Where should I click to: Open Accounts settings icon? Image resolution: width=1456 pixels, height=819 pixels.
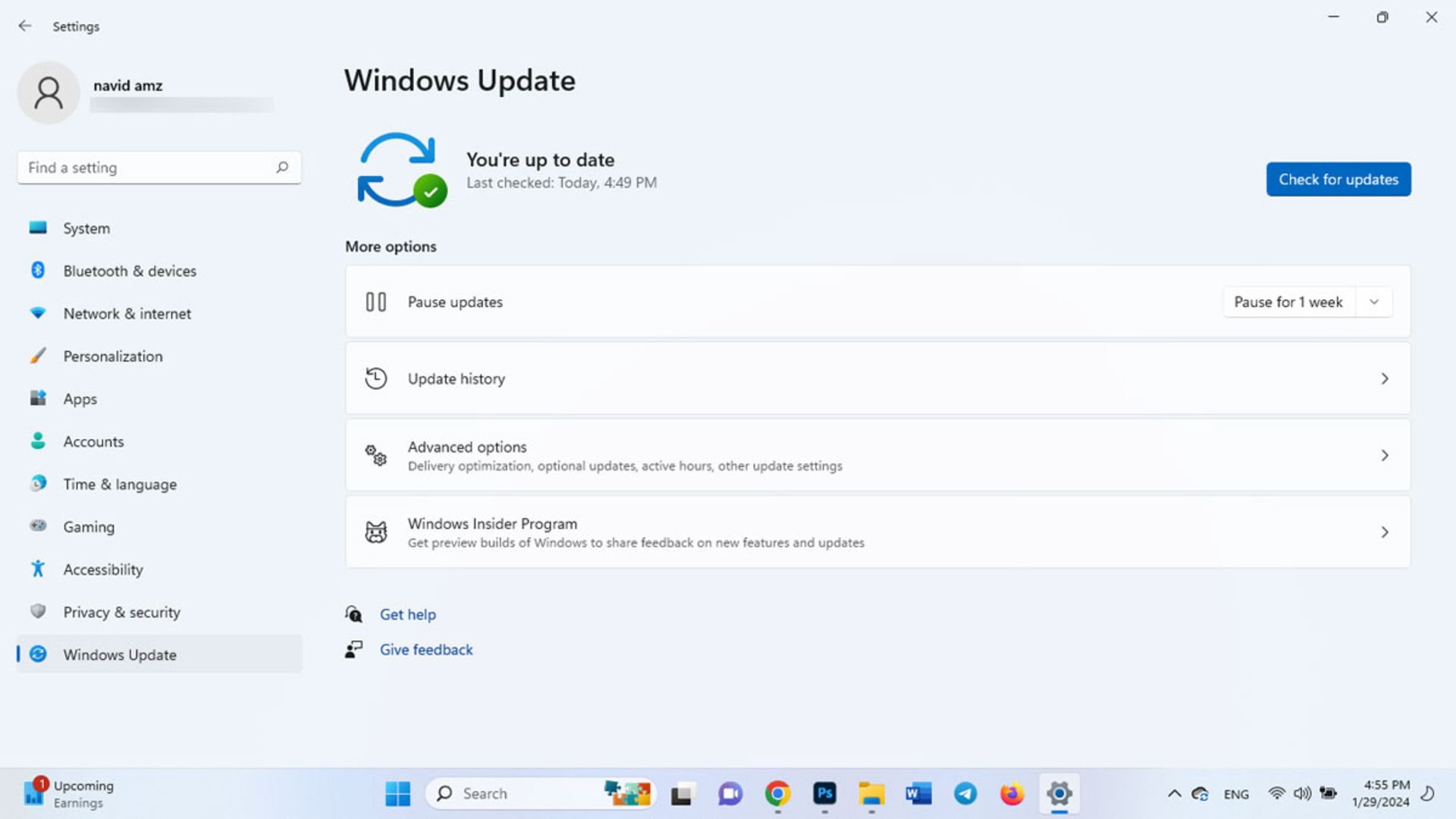tap(37, 441)
